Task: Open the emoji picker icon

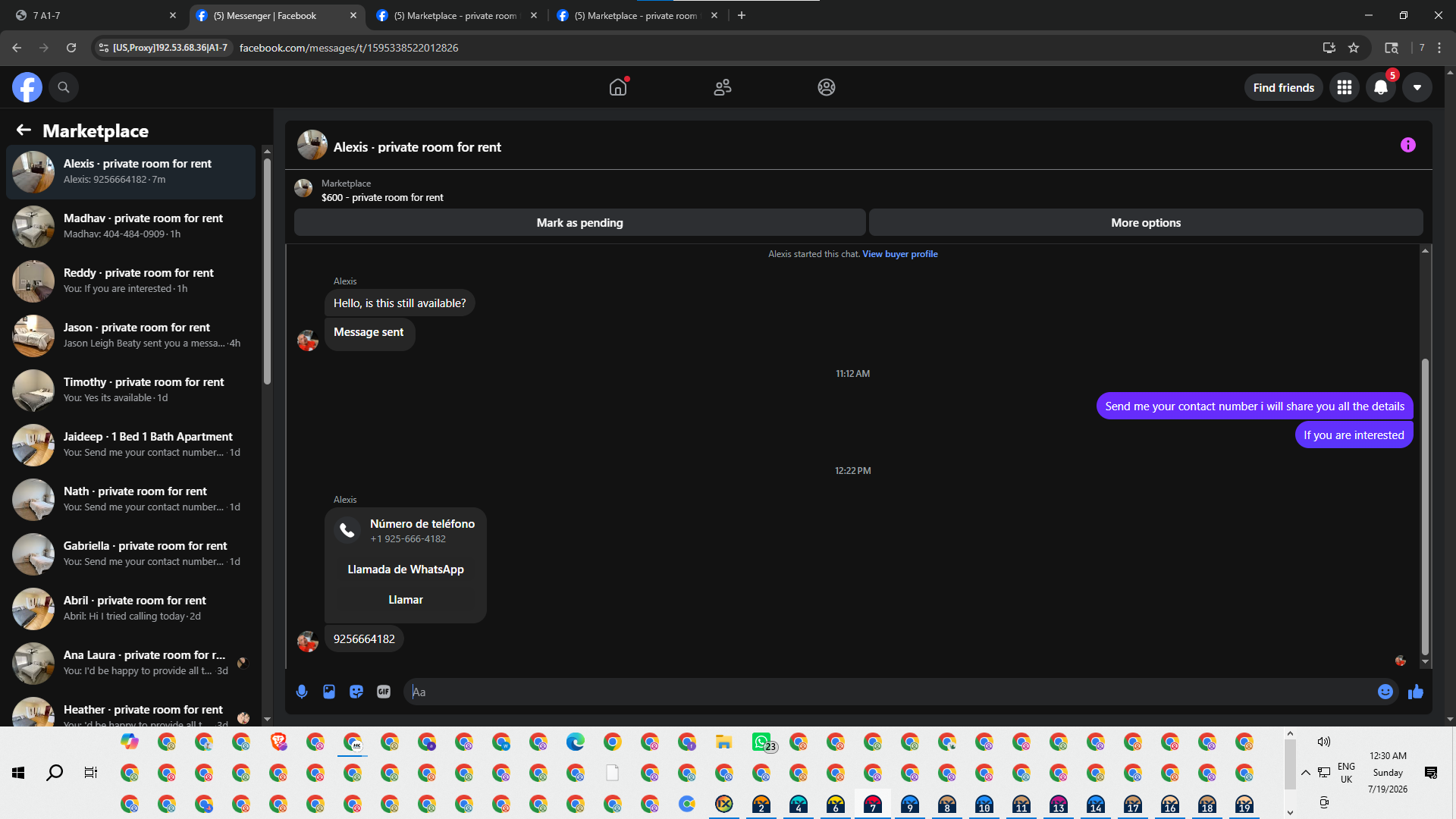Action: (1385, 692)
